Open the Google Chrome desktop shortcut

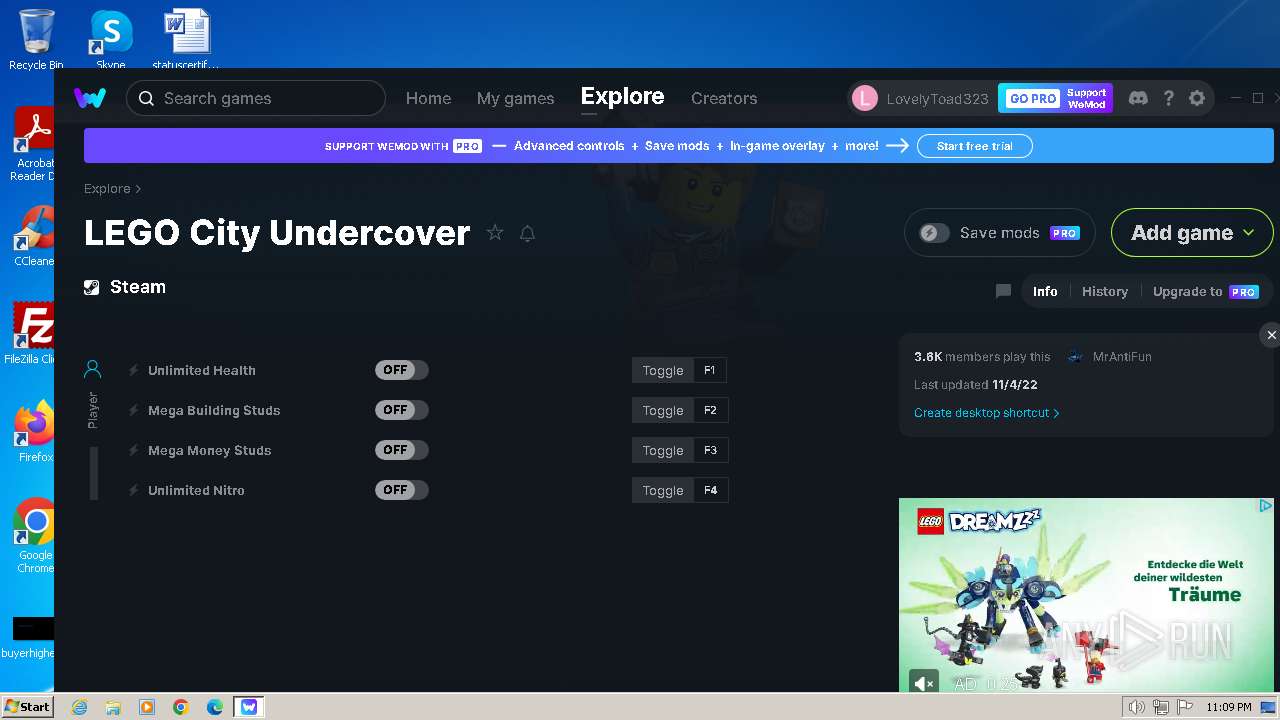pyautogui.click(x=36, y=536)
